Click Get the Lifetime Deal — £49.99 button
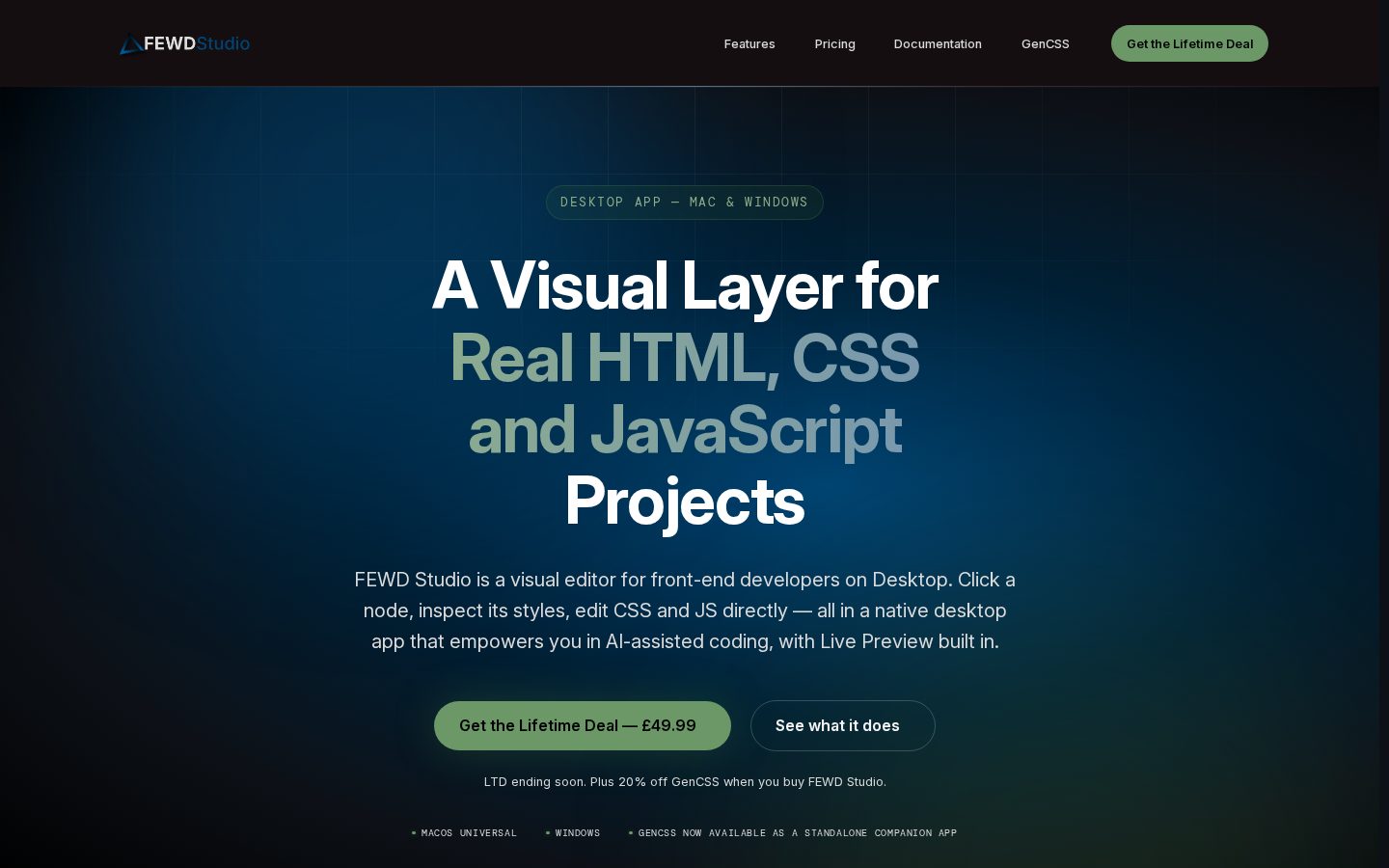Screen dimensions: 1389x868 [x=583, y=725]
